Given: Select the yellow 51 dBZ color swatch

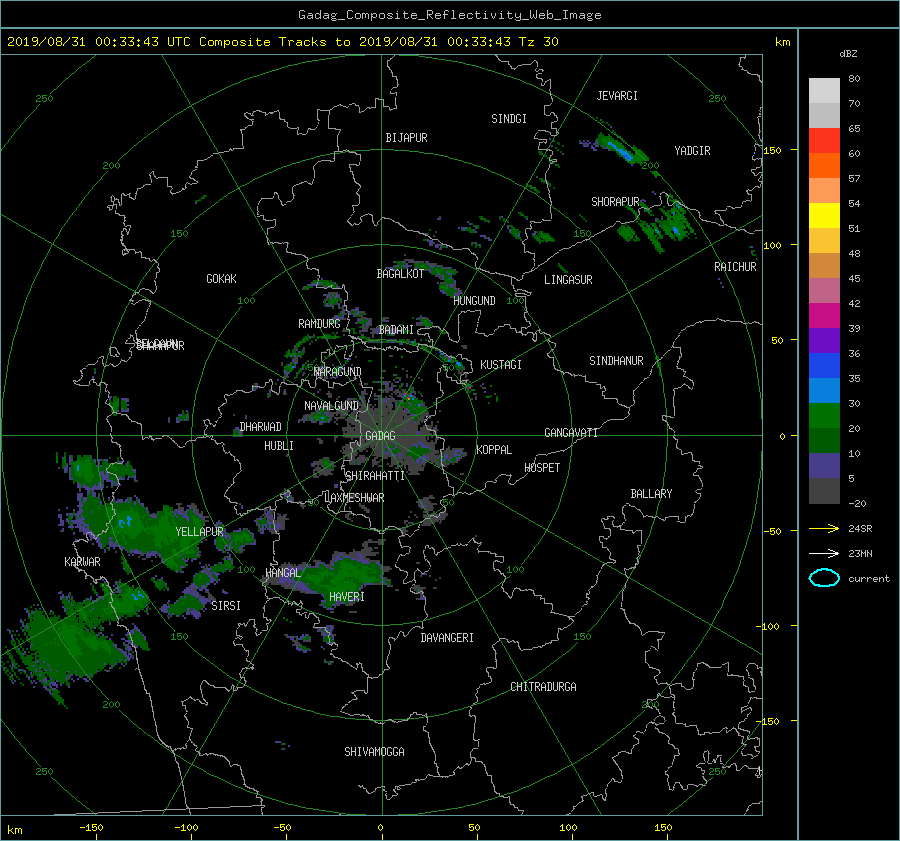Looking at the screenshot, I should click(824, 216).
